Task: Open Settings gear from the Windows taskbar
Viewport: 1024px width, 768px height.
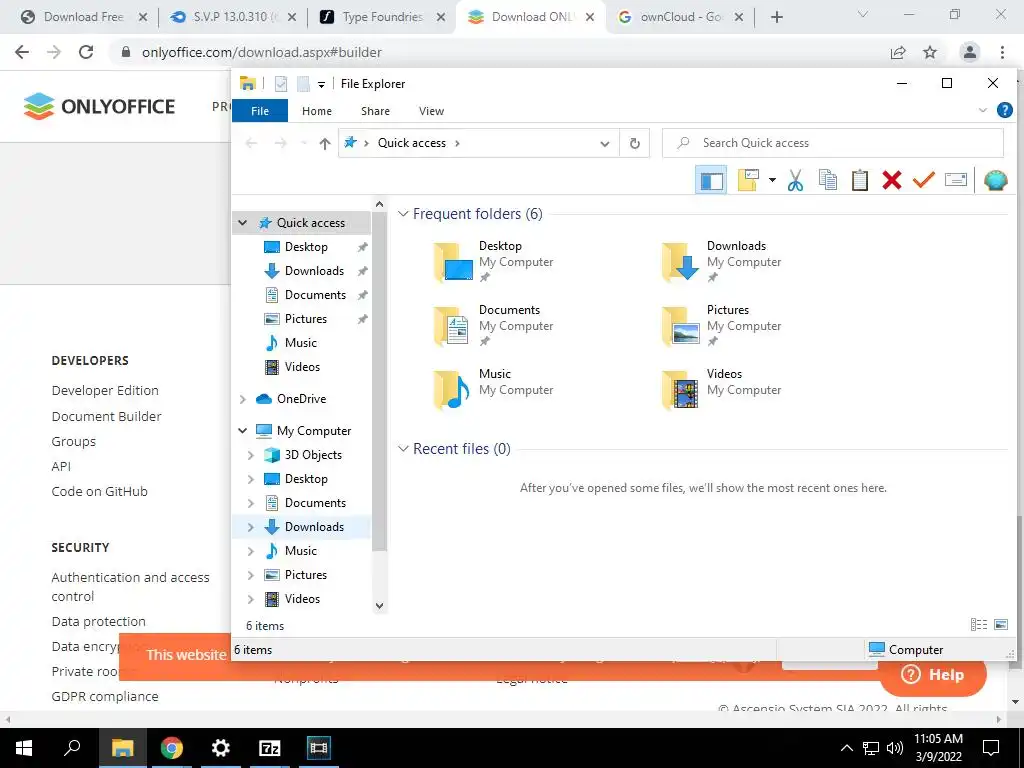Action: tap(221, 748)
